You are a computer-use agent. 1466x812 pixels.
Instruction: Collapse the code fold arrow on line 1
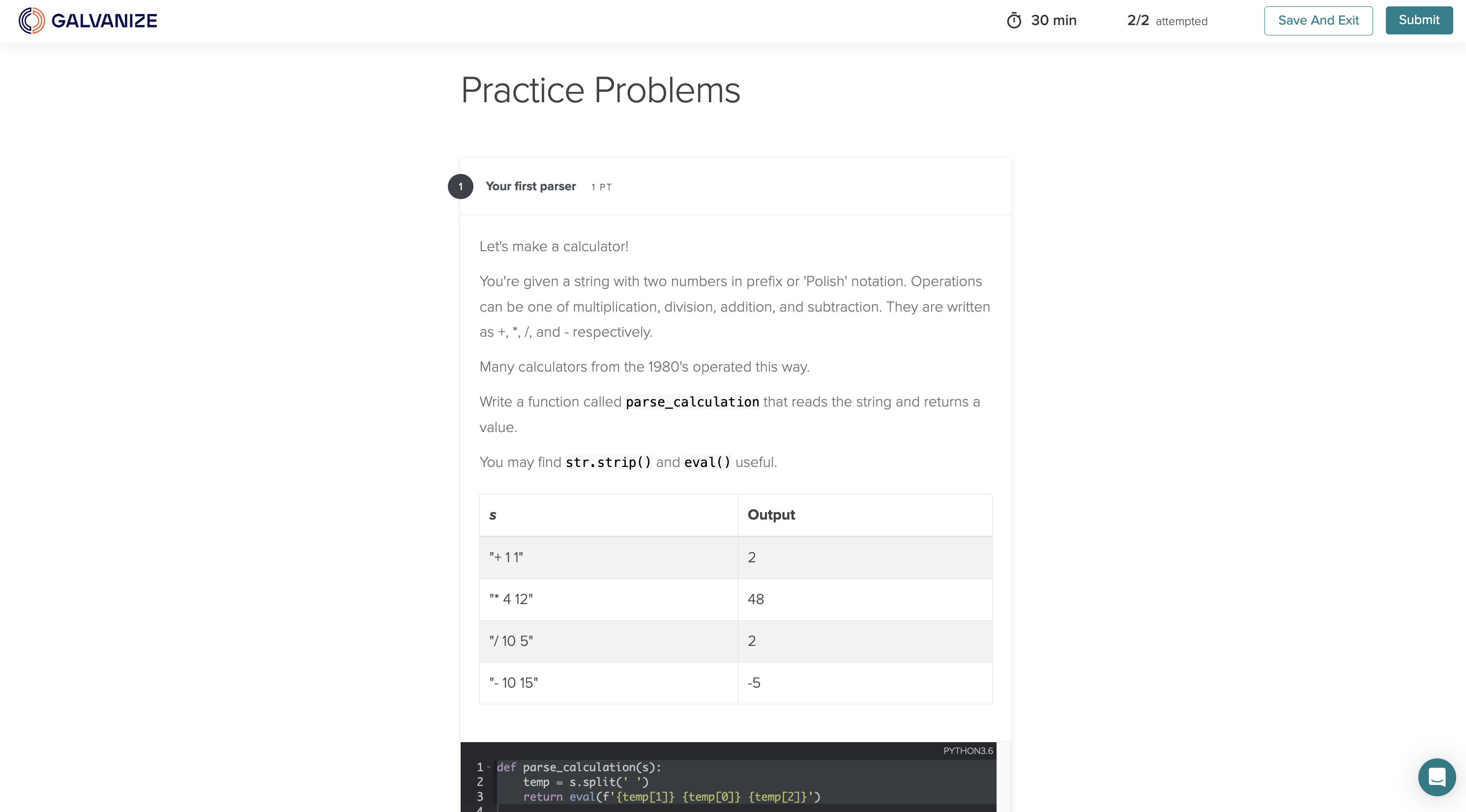pyautogui.click(x=488, y=767)
